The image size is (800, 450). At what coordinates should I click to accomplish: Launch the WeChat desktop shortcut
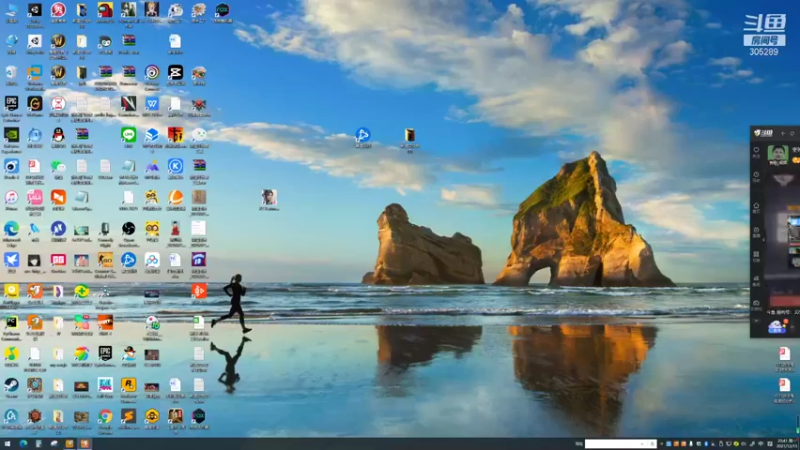point(58,167)
